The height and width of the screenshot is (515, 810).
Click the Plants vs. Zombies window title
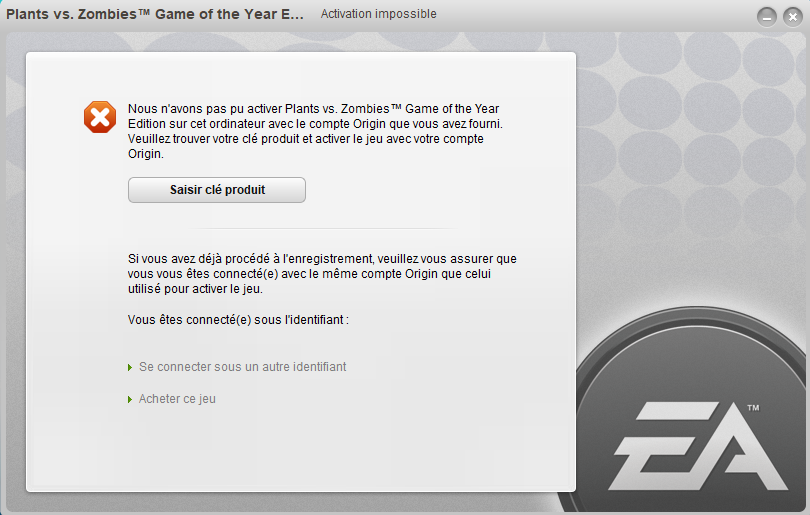[x=154, y=14]
